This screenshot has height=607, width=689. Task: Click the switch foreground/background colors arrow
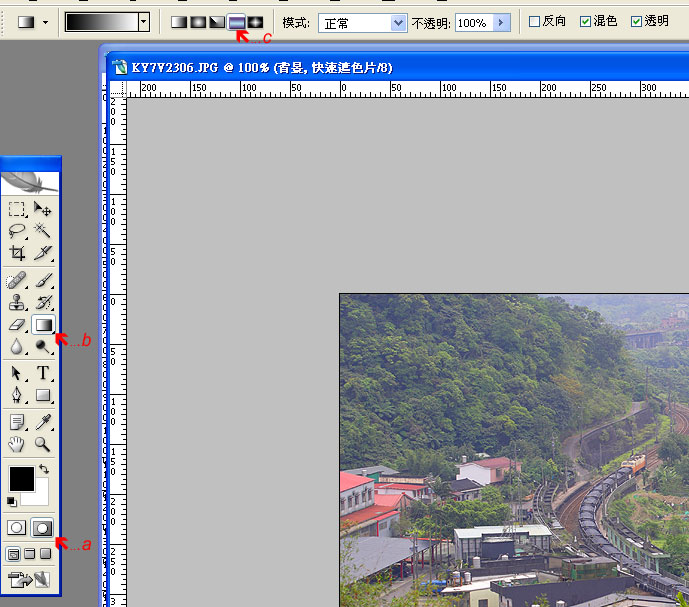[x=44, y=469]
